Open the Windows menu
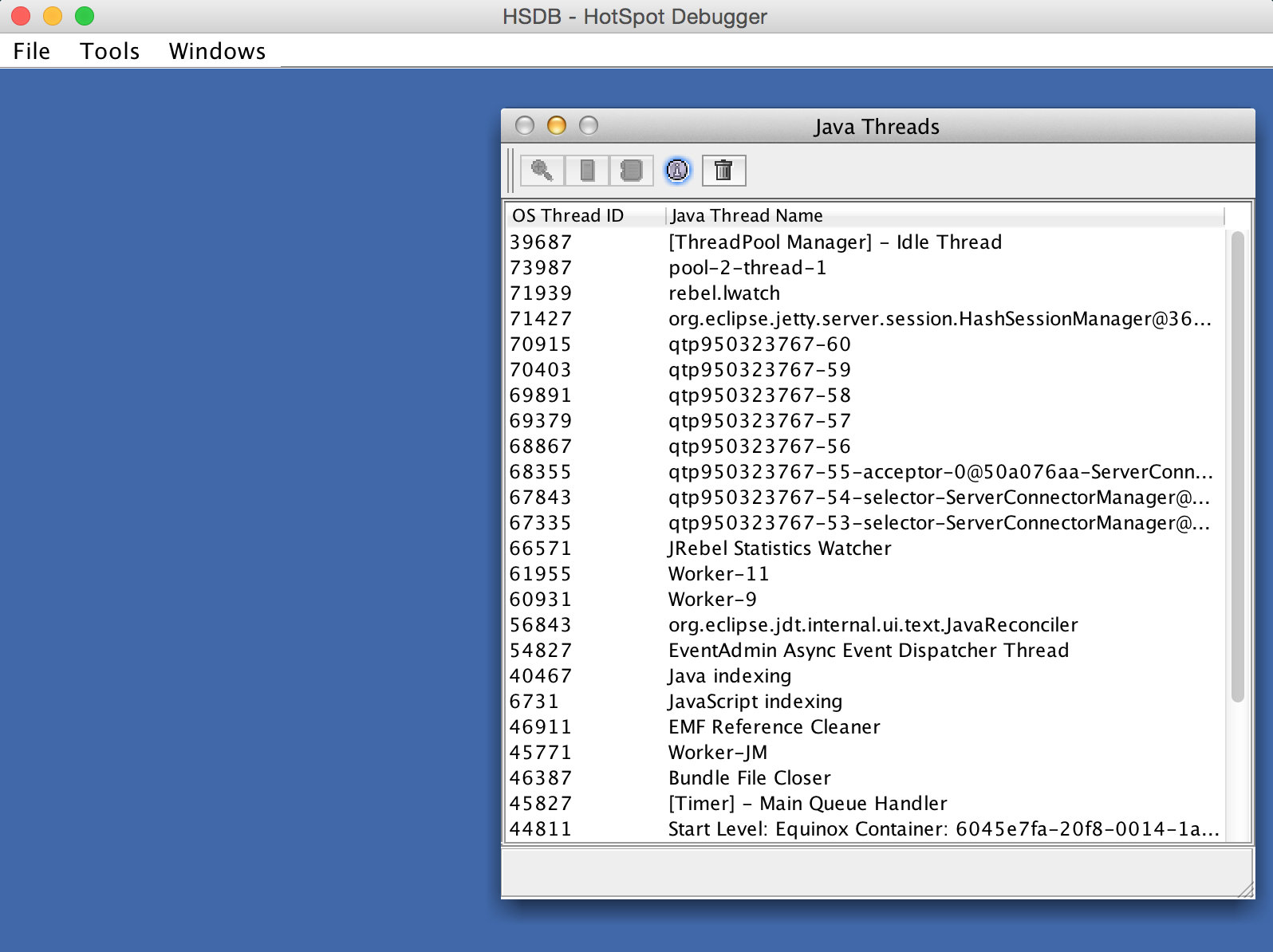Screen dimensions: 1273x952 [217, 51]
